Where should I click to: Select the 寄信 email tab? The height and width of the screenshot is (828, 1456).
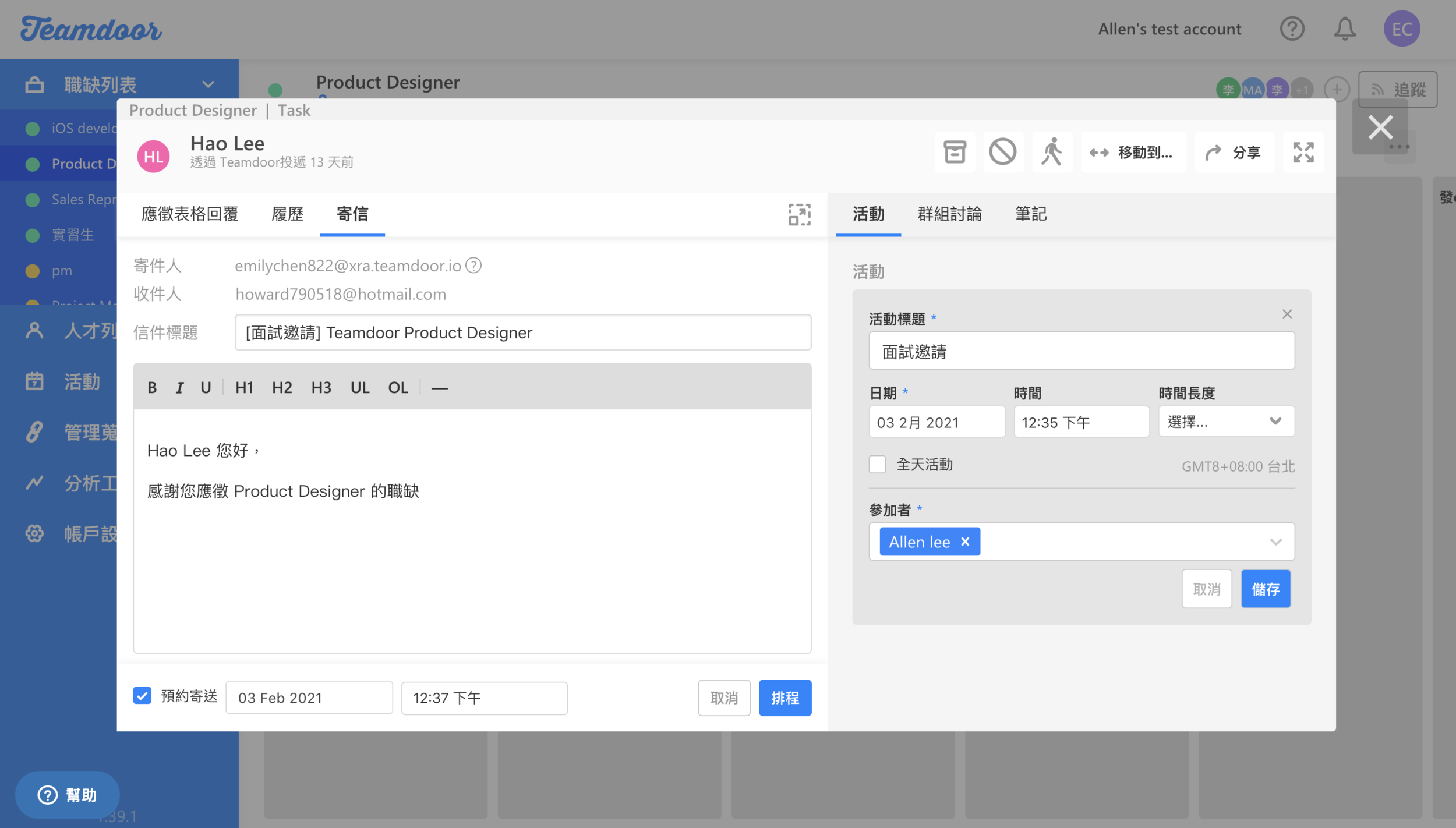click(x=352, y=214)
